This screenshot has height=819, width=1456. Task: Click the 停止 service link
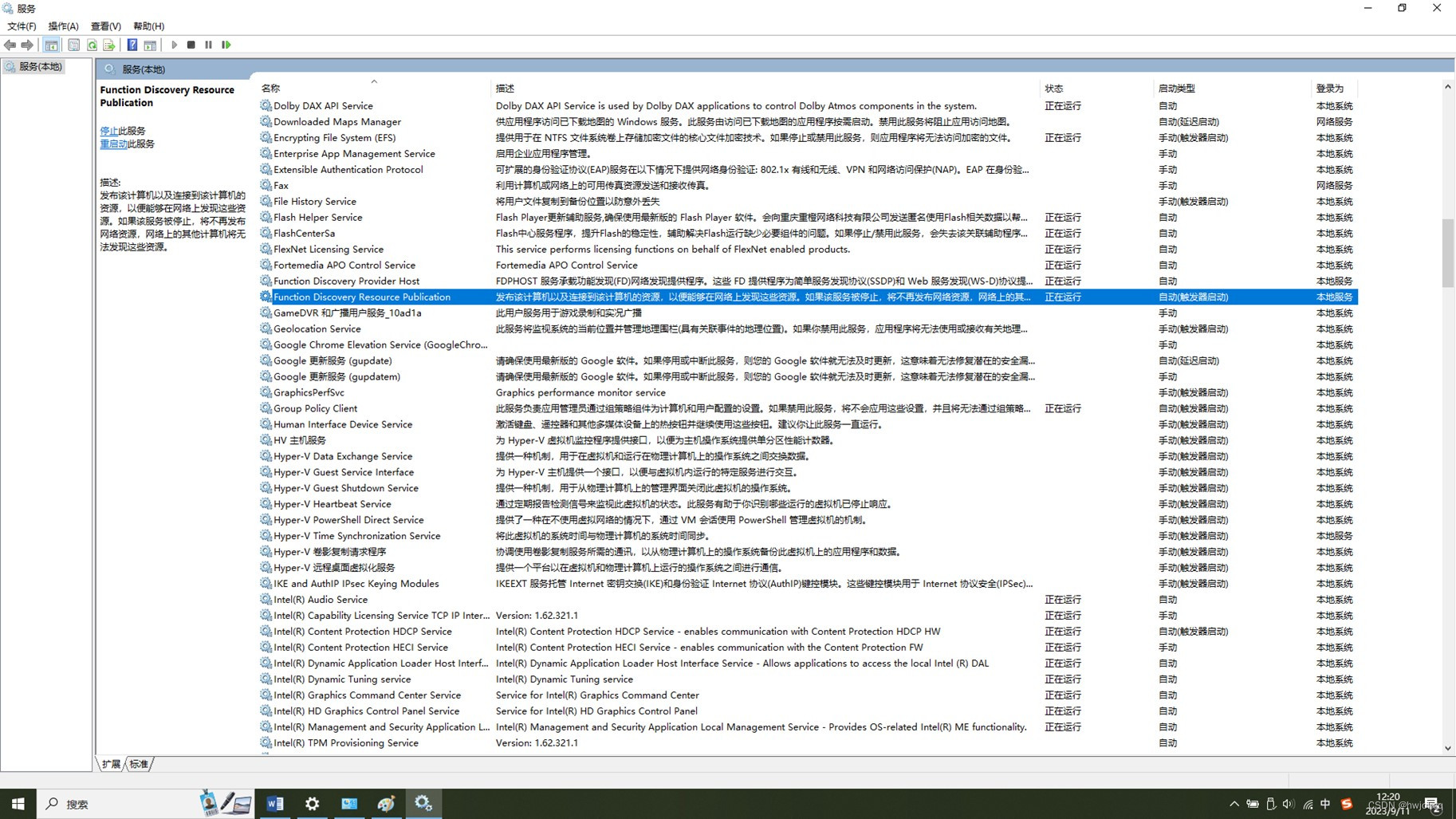(x=108, y=131)
